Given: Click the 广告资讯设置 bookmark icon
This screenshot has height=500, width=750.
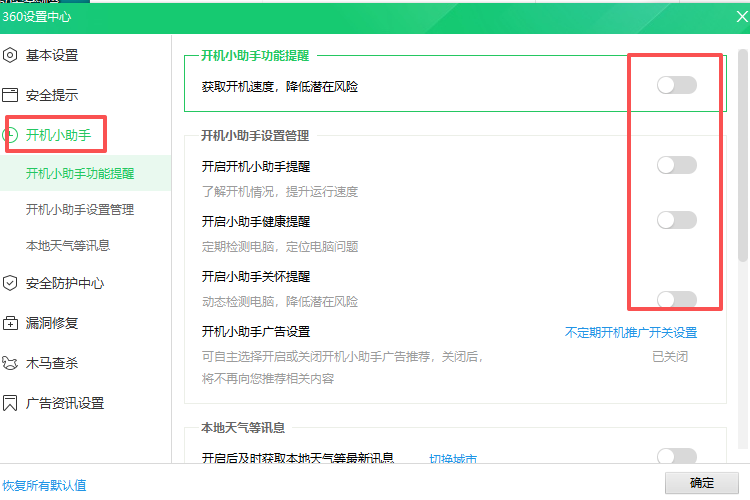Looking at the screenshot, I should pyautogui.click(x=10, y=403).
